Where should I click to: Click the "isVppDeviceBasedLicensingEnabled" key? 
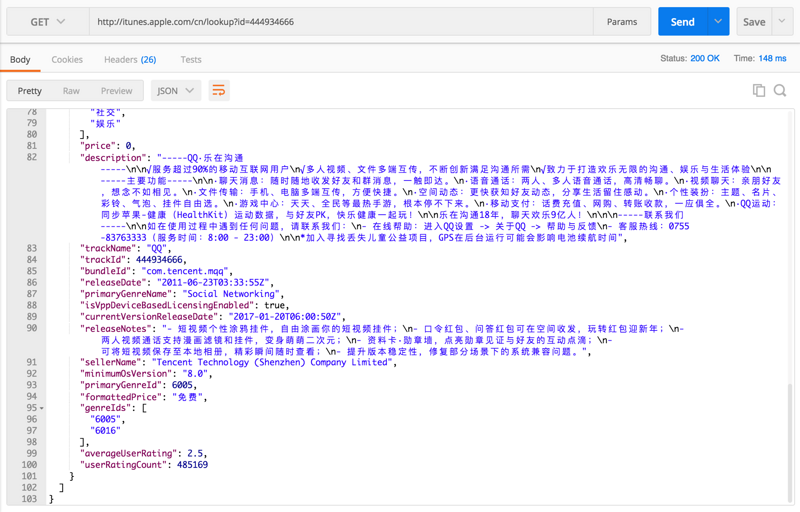click(x=167, y=305)
